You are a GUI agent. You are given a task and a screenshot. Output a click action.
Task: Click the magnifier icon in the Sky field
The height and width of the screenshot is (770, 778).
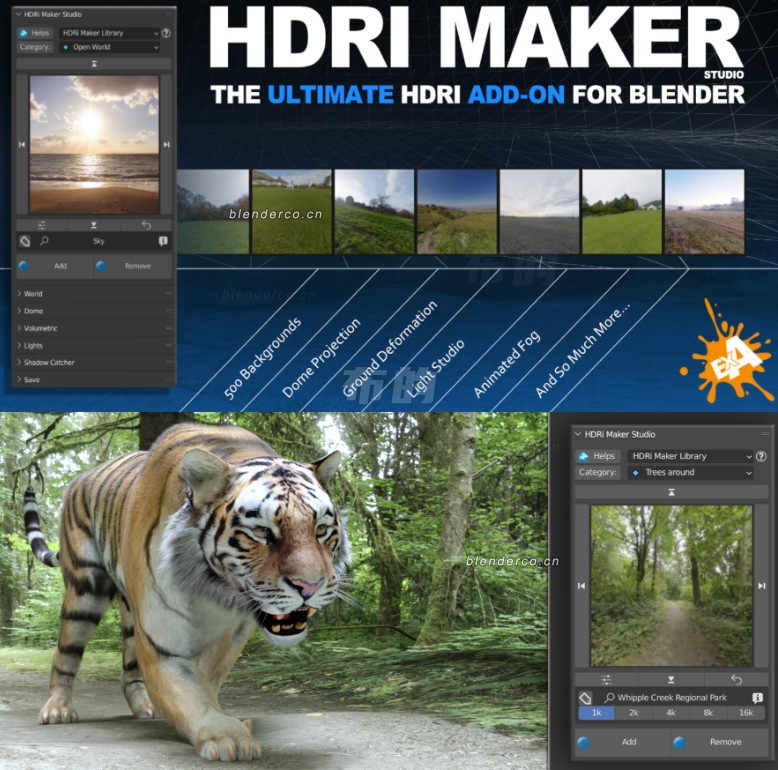(x=44, y=241)
